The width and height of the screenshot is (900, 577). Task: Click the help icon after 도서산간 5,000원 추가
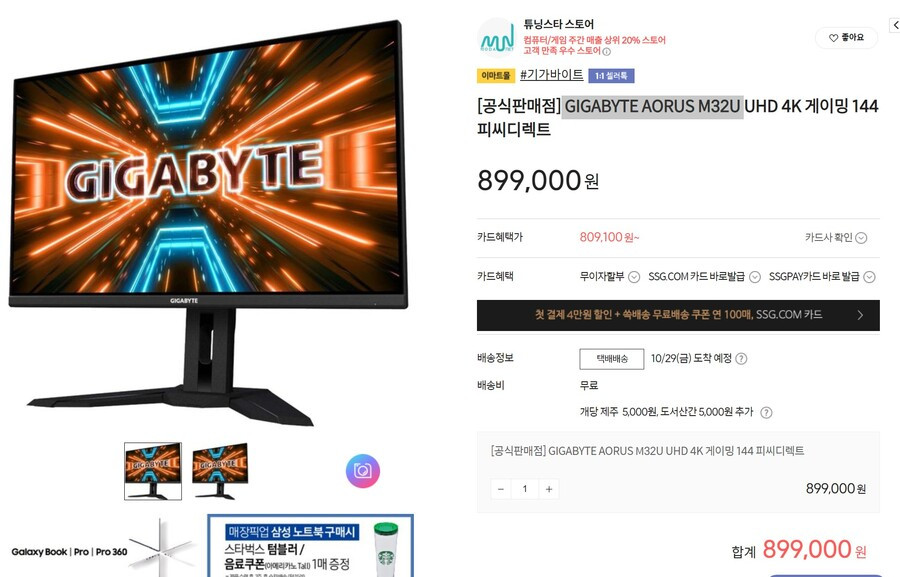(766, 412)
